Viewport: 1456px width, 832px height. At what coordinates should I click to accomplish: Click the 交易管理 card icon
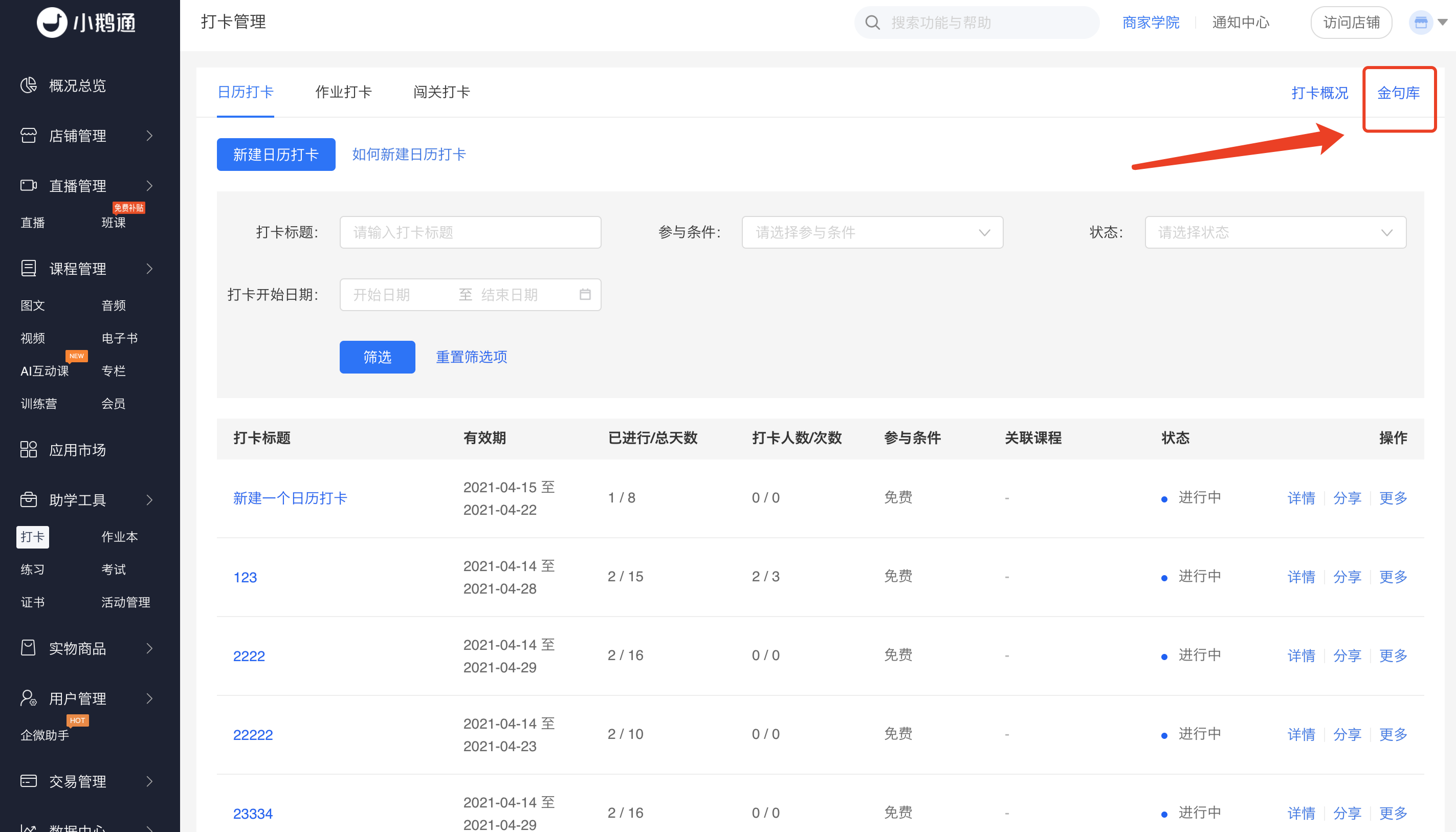click(29, 780)
